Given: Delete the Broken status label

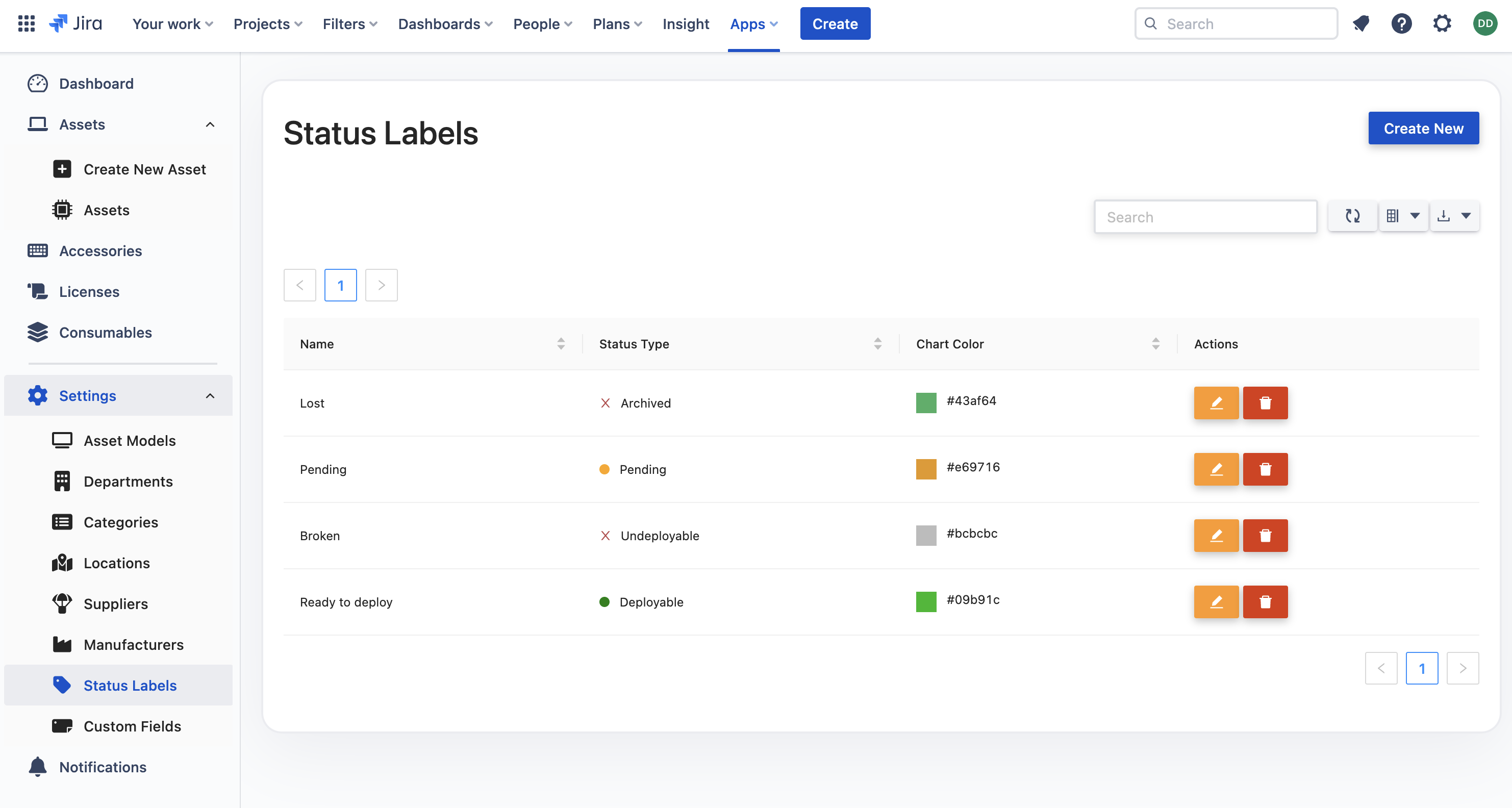Looking at the screenshot, I should [1265, 535].
